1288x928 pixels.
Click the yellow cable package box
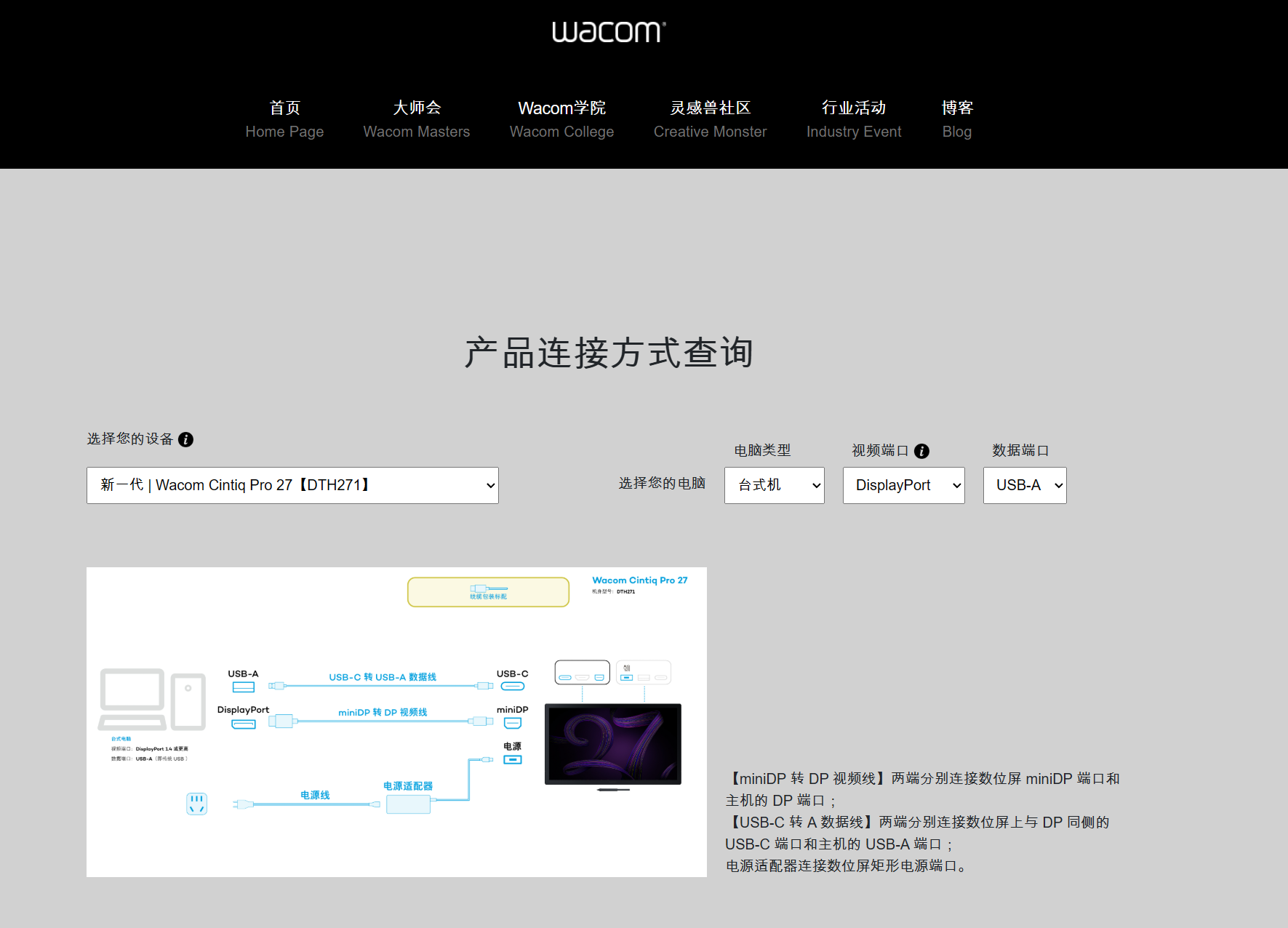click(x=488, y=592)
